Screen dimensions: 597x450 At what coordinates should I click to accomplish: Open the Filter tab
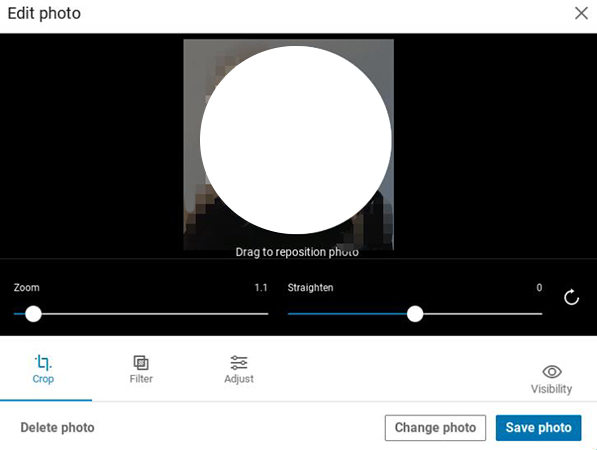coord(141,369)
